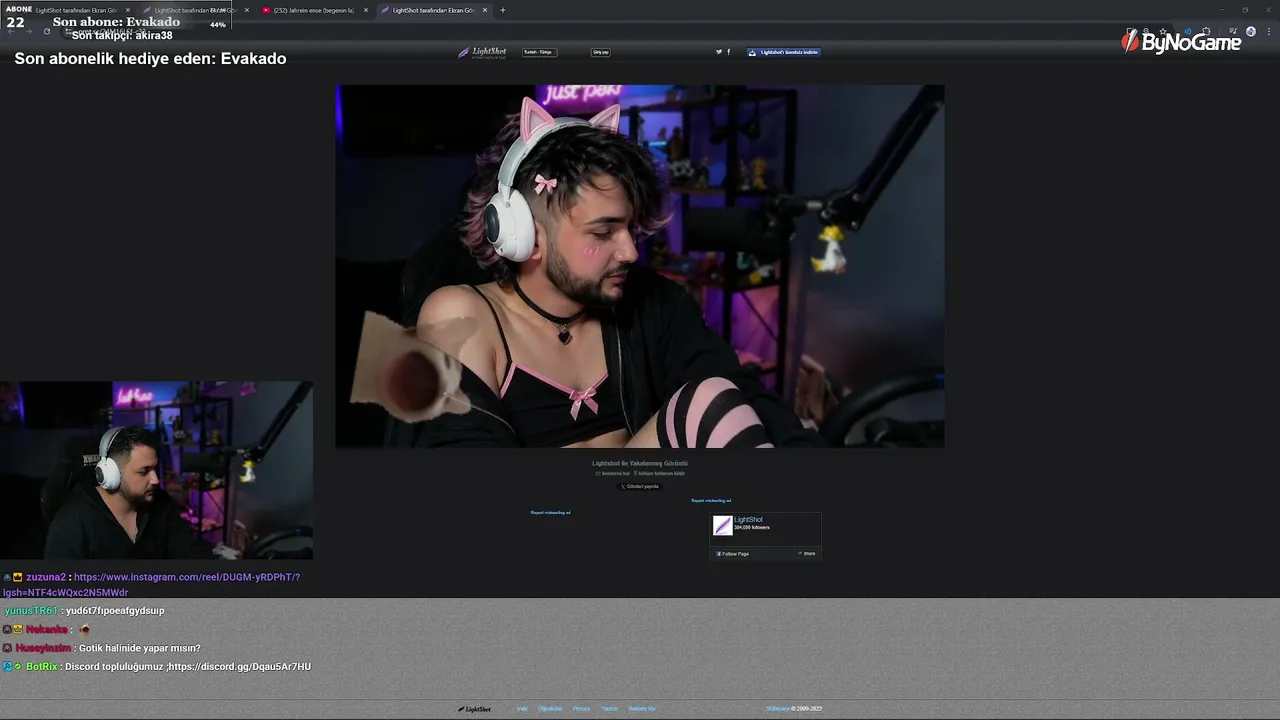Open zuzuna2's Instagram reel link in chat
Image resolution: width=1280 pixels, height=720 pixels.
tap(152, 584)
